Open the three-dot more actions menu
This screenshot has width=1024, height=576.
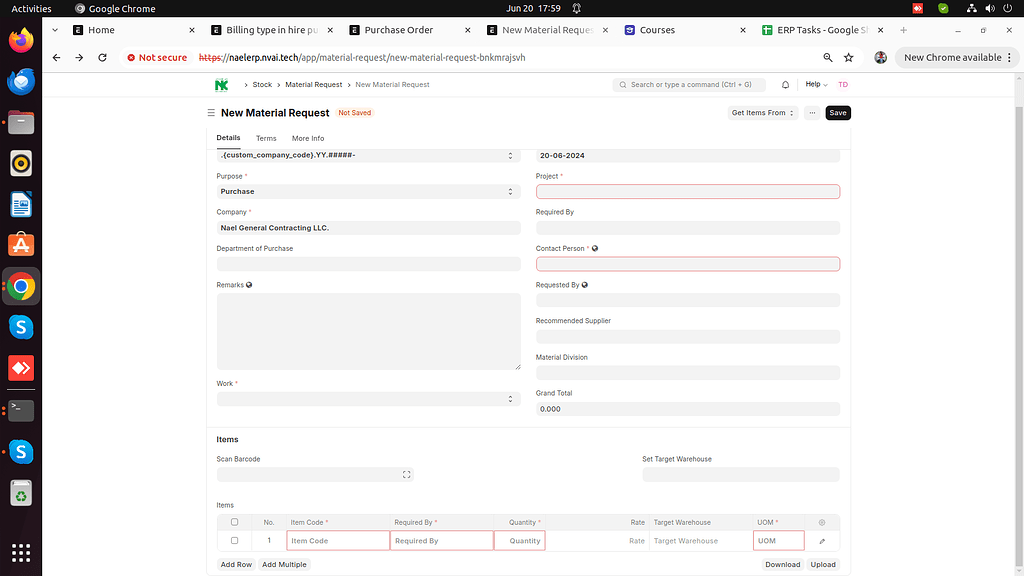pos(811,113)
